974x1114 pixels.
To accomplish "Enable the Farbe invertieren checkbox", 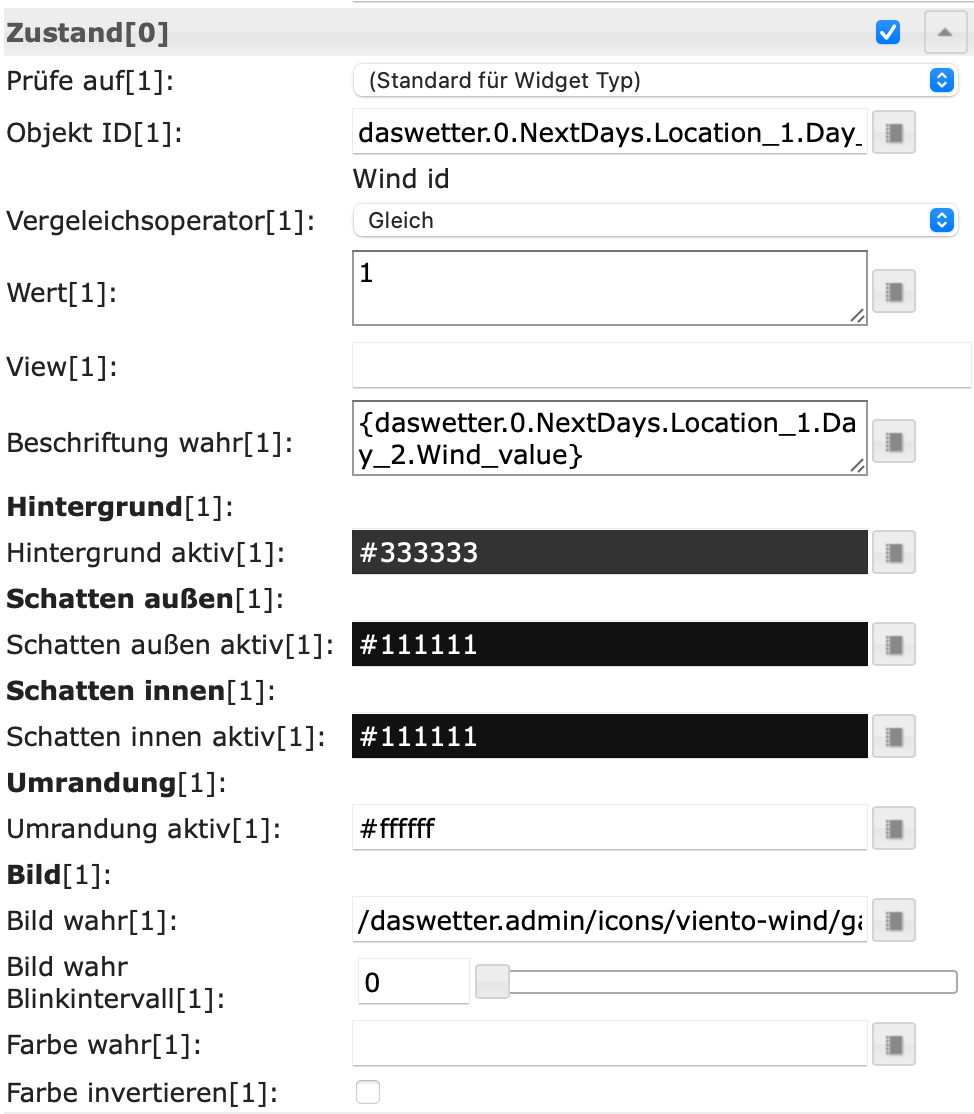I will pos(368,1092).
